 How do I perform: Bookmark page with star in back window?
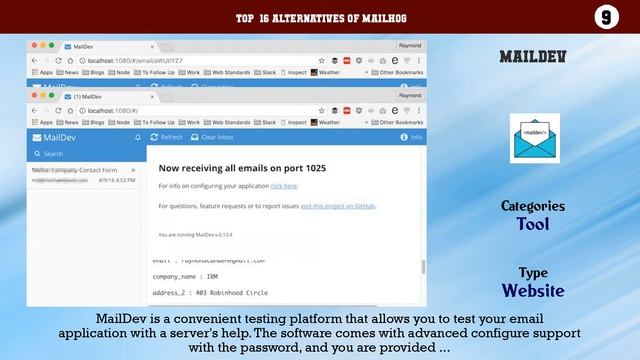[322, 60]
